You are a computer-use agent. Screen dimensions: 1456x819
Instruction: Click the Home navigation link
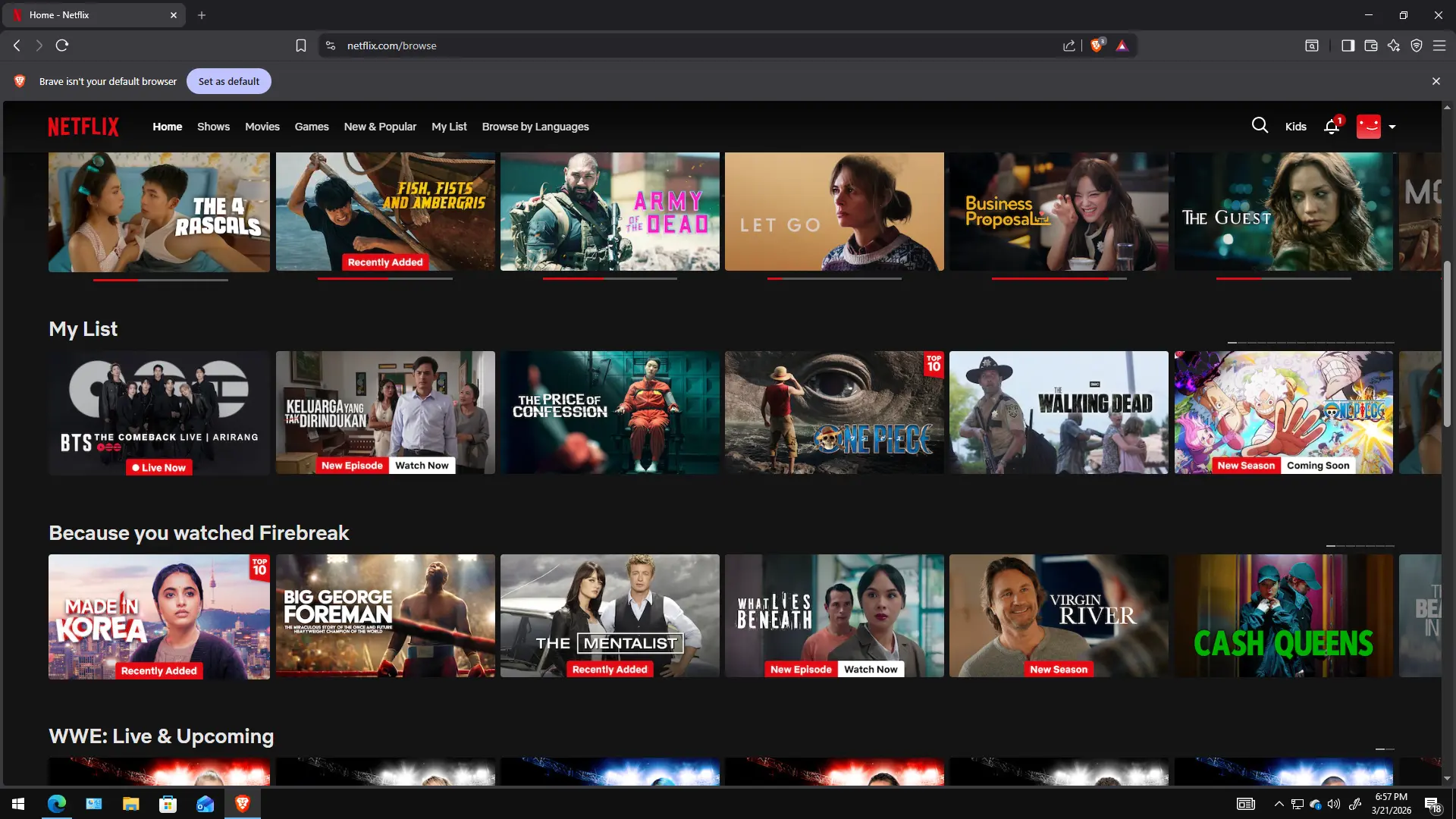[x=168, y=127]
